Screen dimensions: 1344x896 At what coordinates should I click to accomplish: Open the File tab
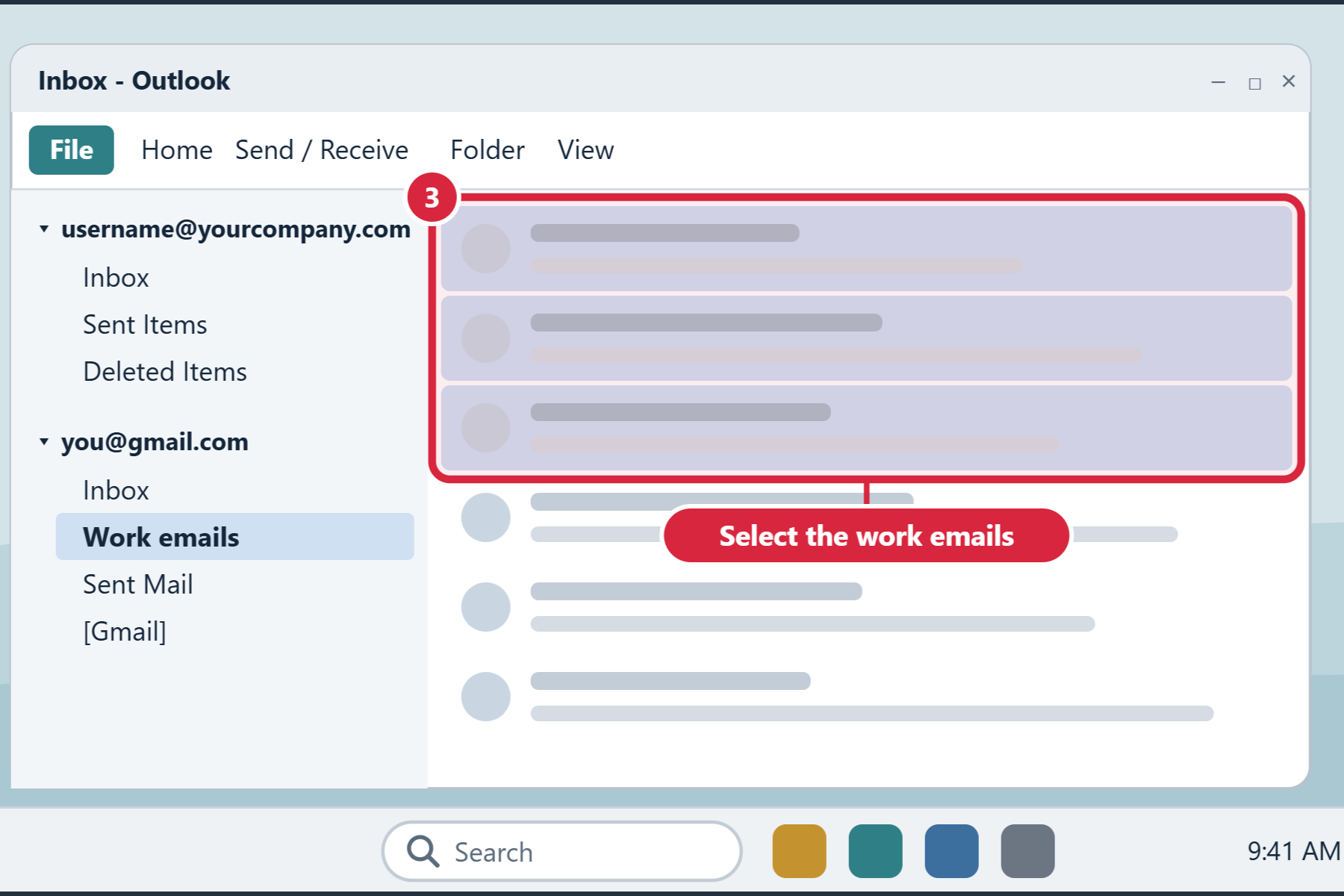pos(72,150)
